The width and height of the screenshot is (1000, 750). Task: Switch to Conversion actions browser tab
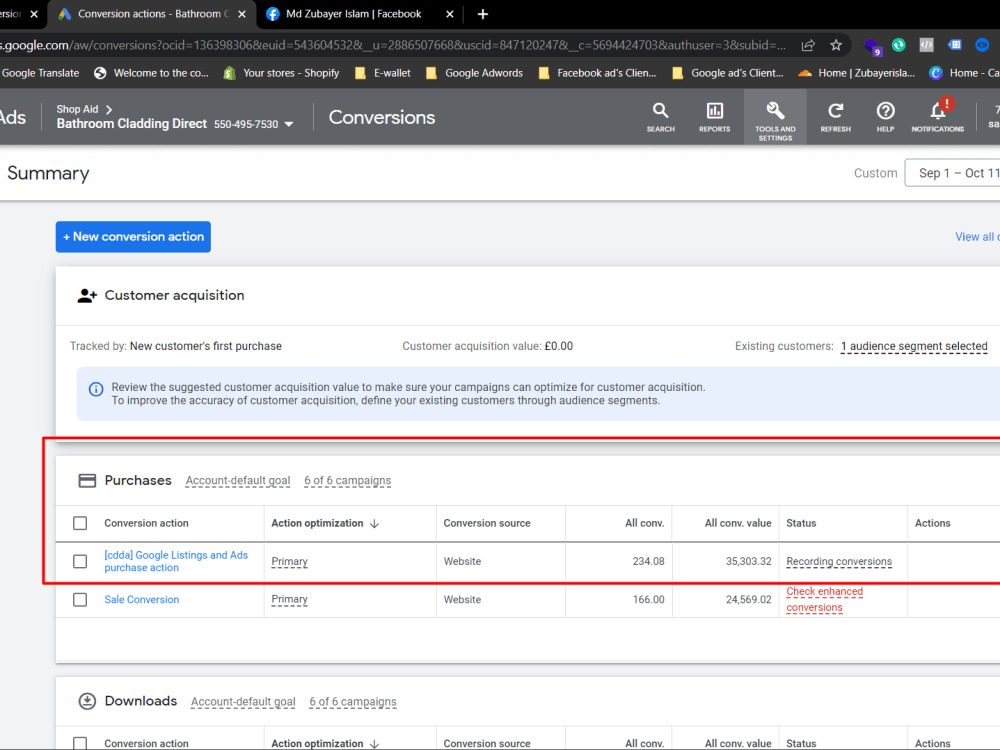(152, 14)
